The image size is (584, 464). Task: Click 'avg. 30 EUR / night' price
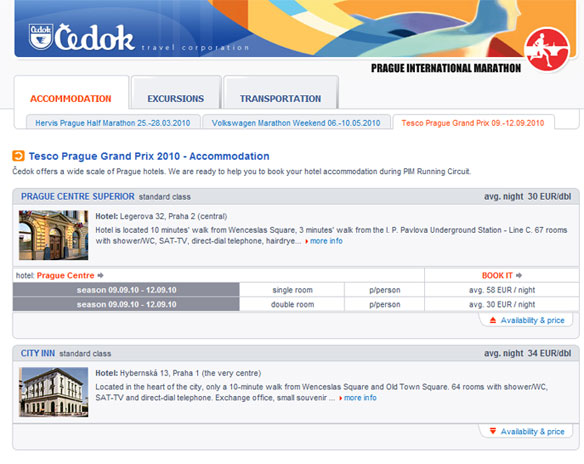[502, 305]
